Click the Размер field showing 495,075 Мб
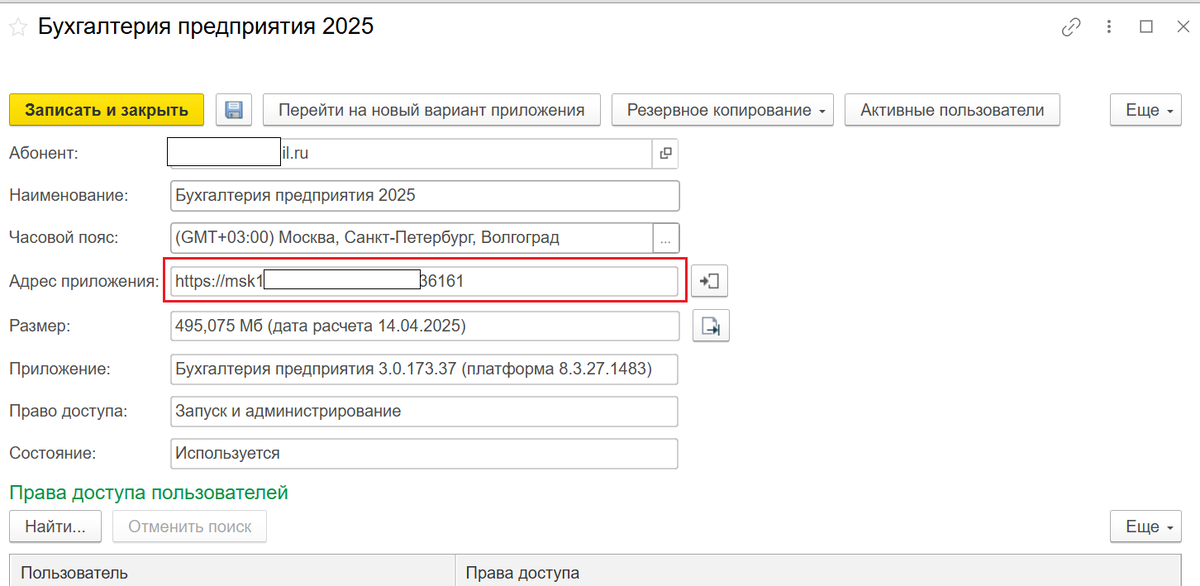The width and height of the screenshot is (1200, 586). click(424, 326)
